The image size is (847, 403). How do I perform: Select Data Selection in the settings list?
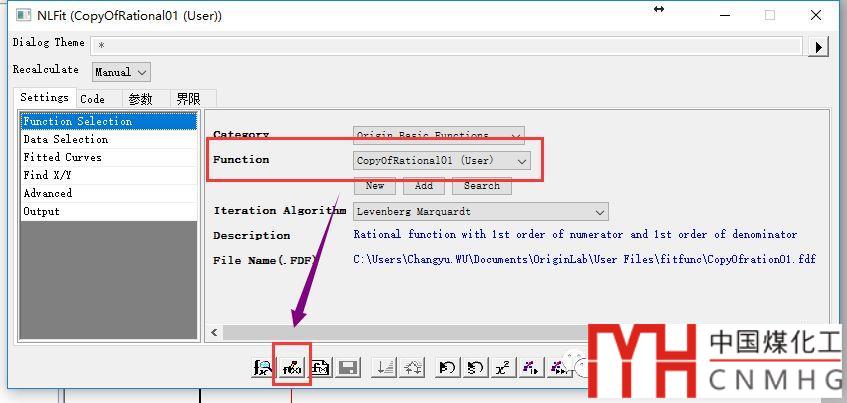tap(109, 139)
